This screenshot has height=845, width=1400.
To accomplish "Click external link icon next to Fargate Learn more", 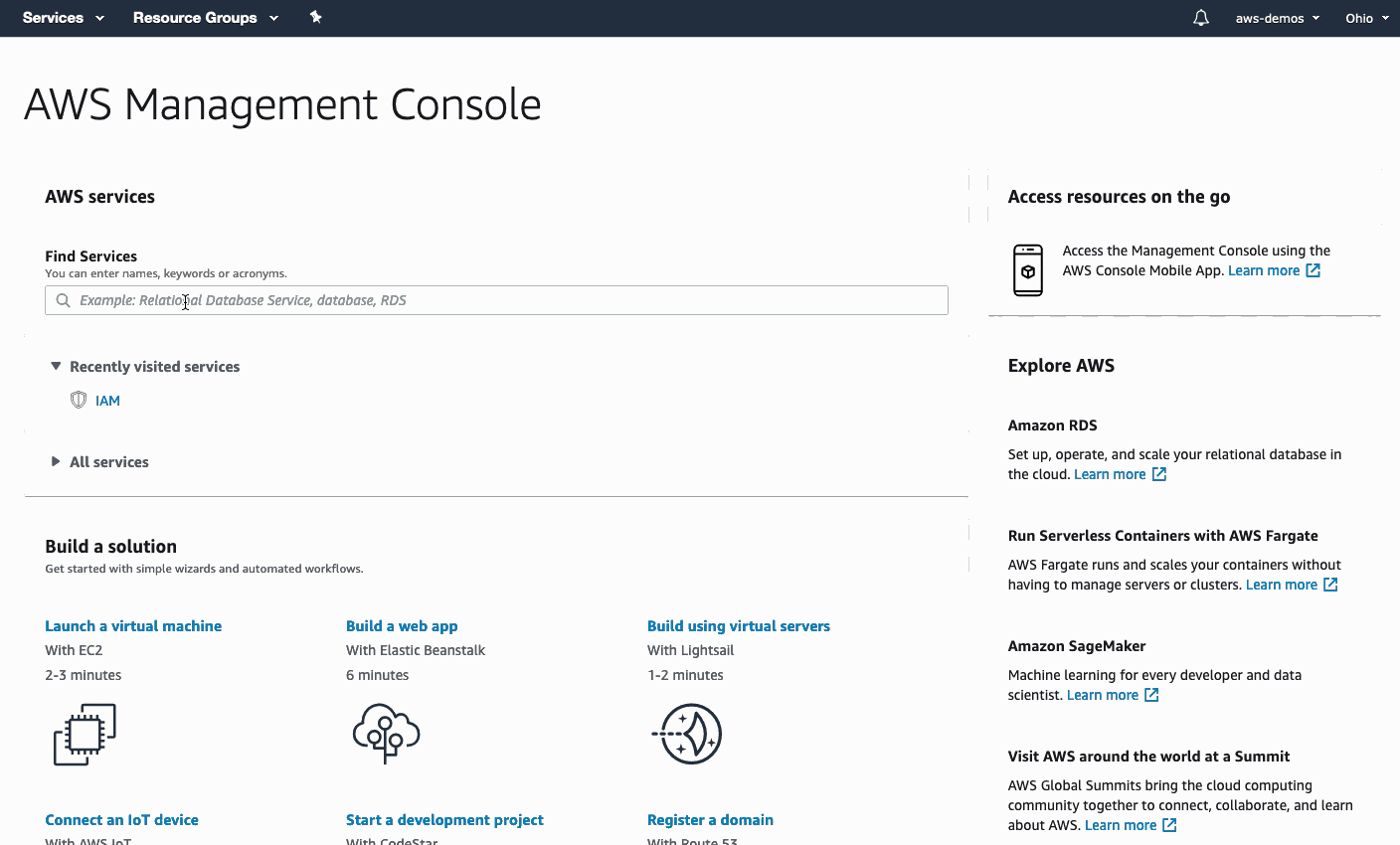I will (1330, 585).
